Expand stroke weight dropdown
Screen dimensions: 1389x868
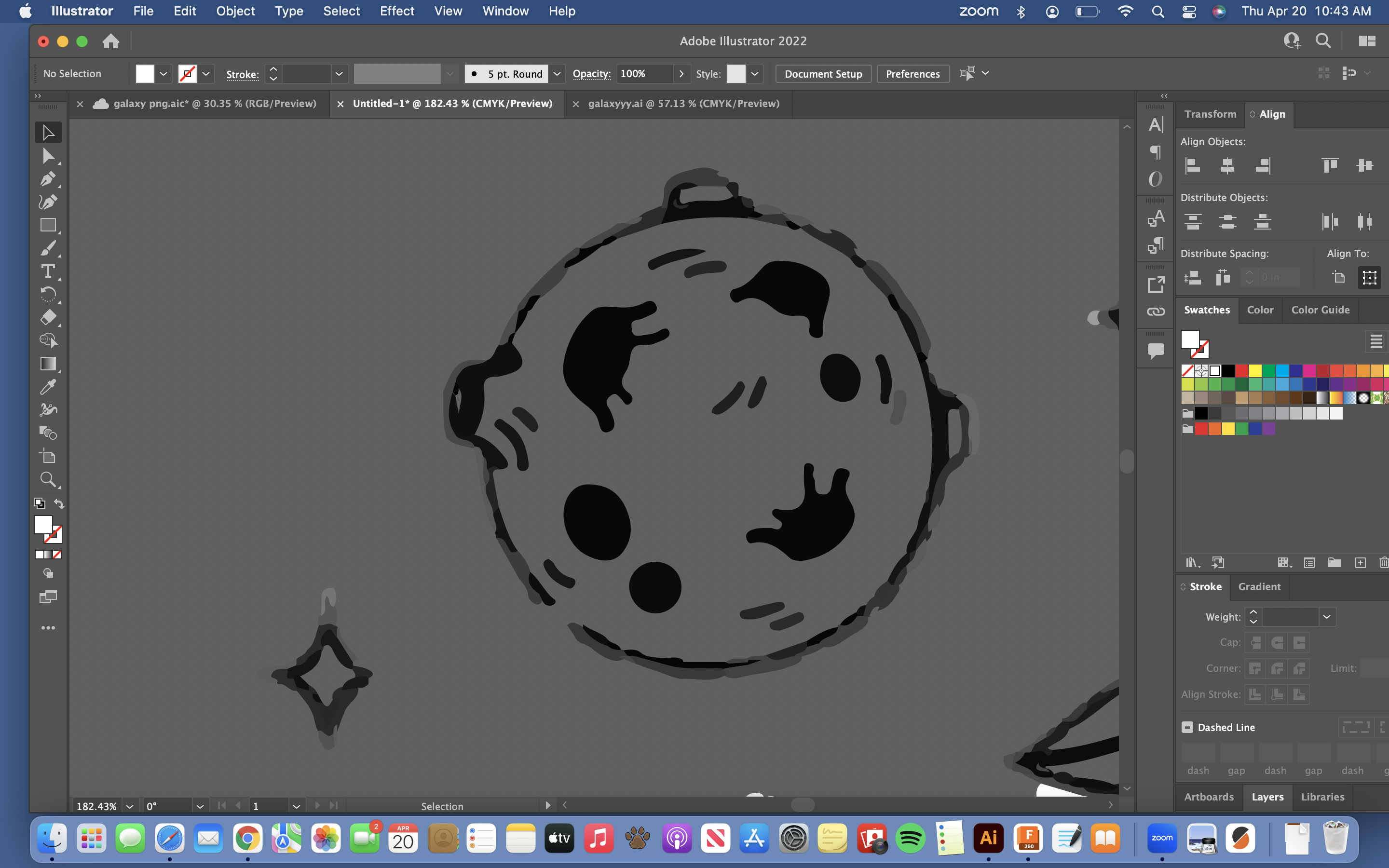pos(1327,616)
